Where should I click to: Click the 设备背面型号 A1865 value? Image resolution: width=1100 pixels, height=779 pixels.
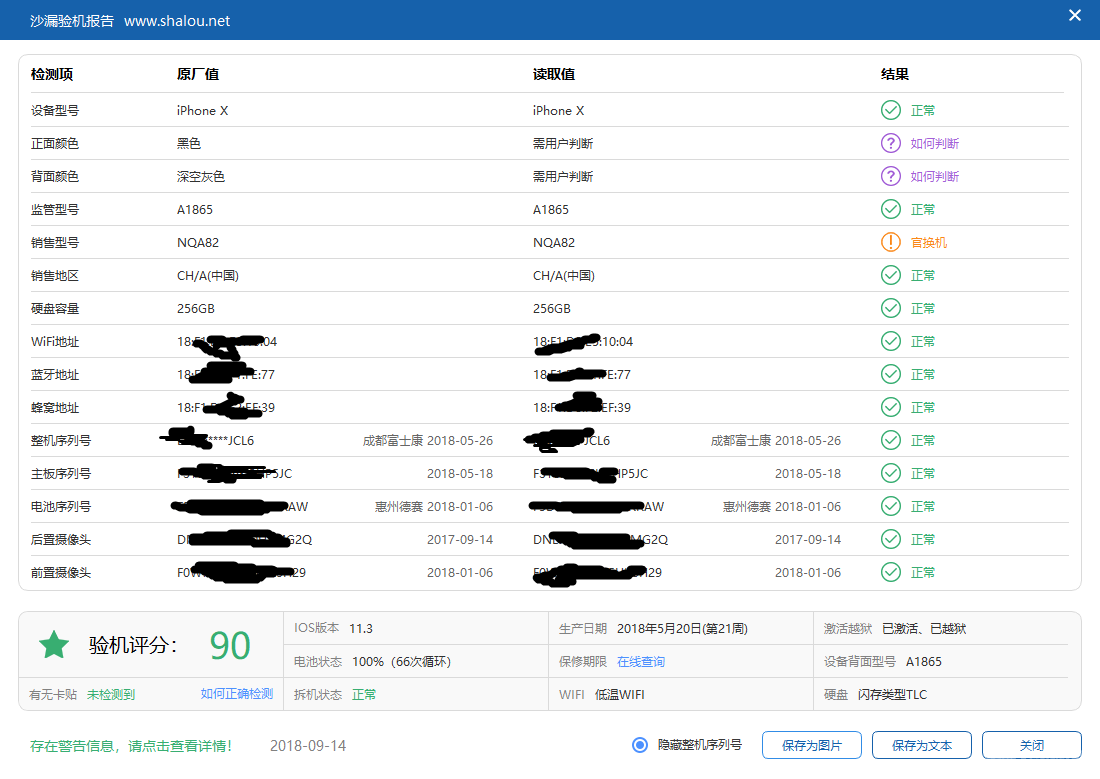tap(923, 662)
